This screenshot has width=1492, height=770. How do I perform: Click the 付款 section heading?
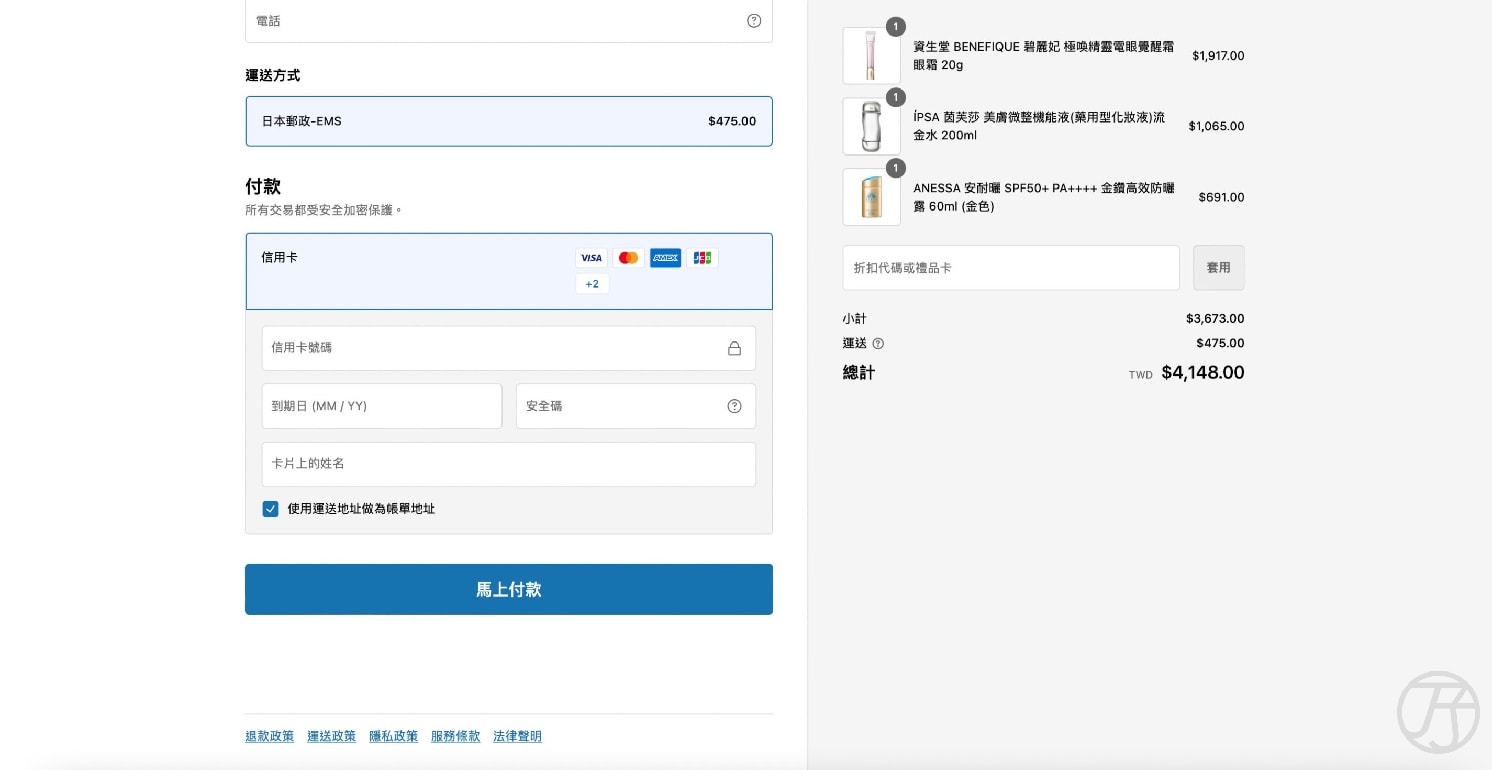pyautogui.click(x=263, y=186)
